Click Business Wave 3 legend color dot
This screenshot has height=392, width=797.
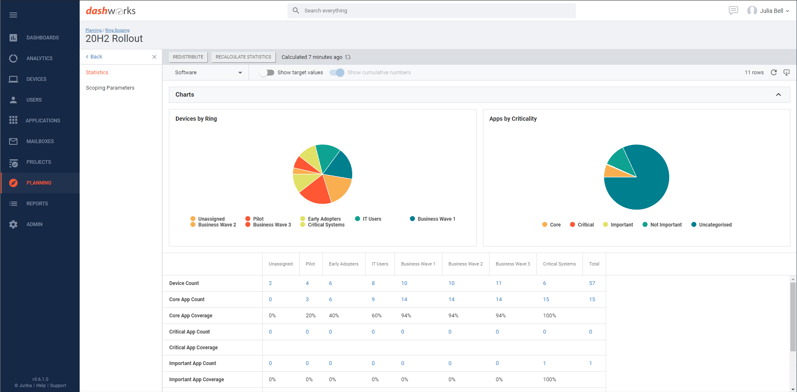[248, 225]
